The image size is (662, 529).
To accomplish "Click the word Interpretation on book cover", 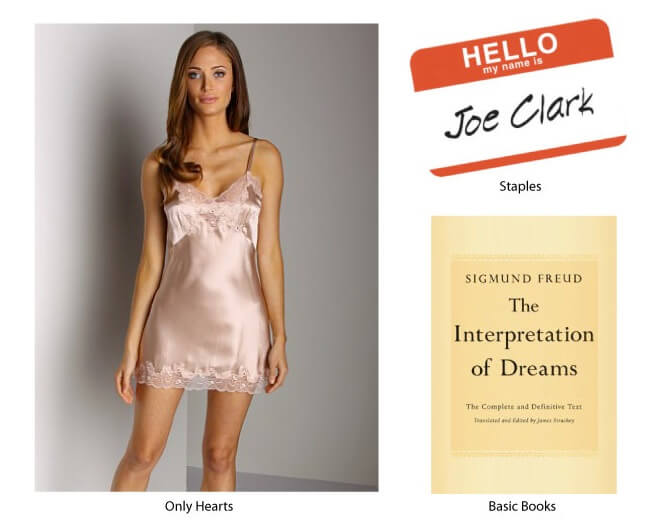I will pos(524,336).
